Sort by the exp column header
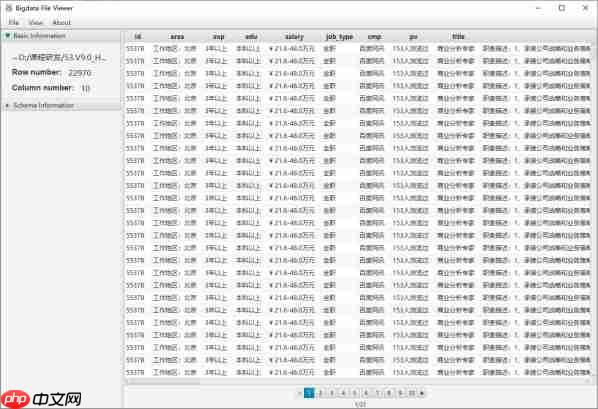Screen dimensions: 598x409 (x=219, y=37)
